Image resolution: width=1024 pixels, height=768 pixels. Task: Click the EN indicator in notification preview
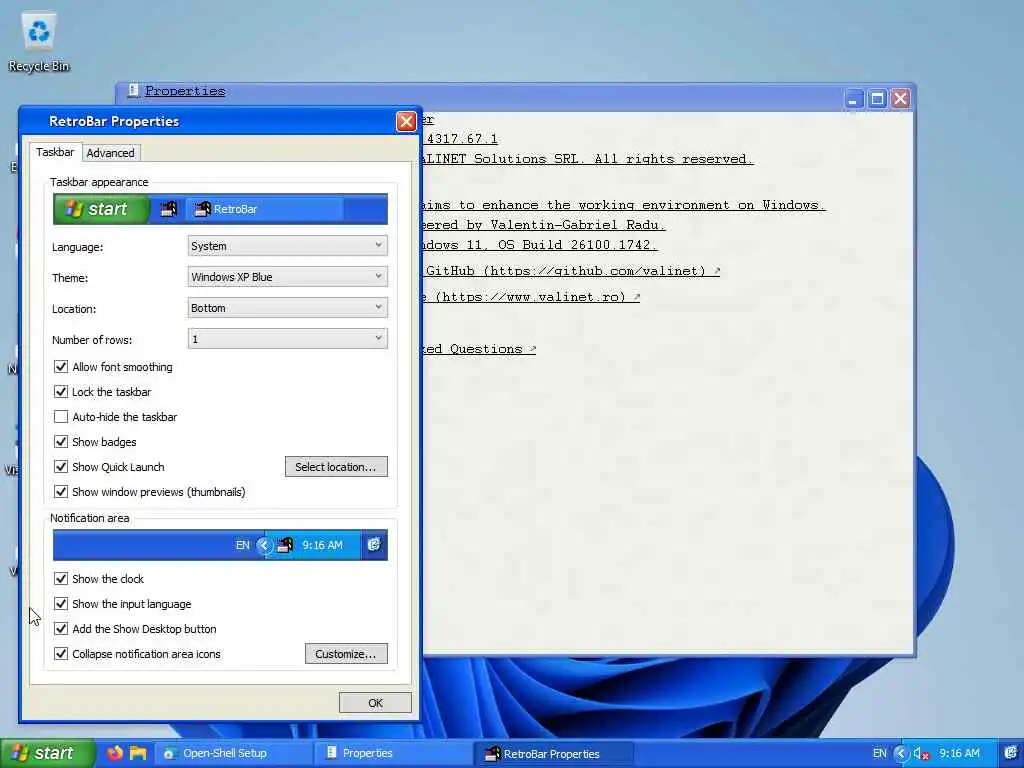pyautogui.click(x=242, y=545)
